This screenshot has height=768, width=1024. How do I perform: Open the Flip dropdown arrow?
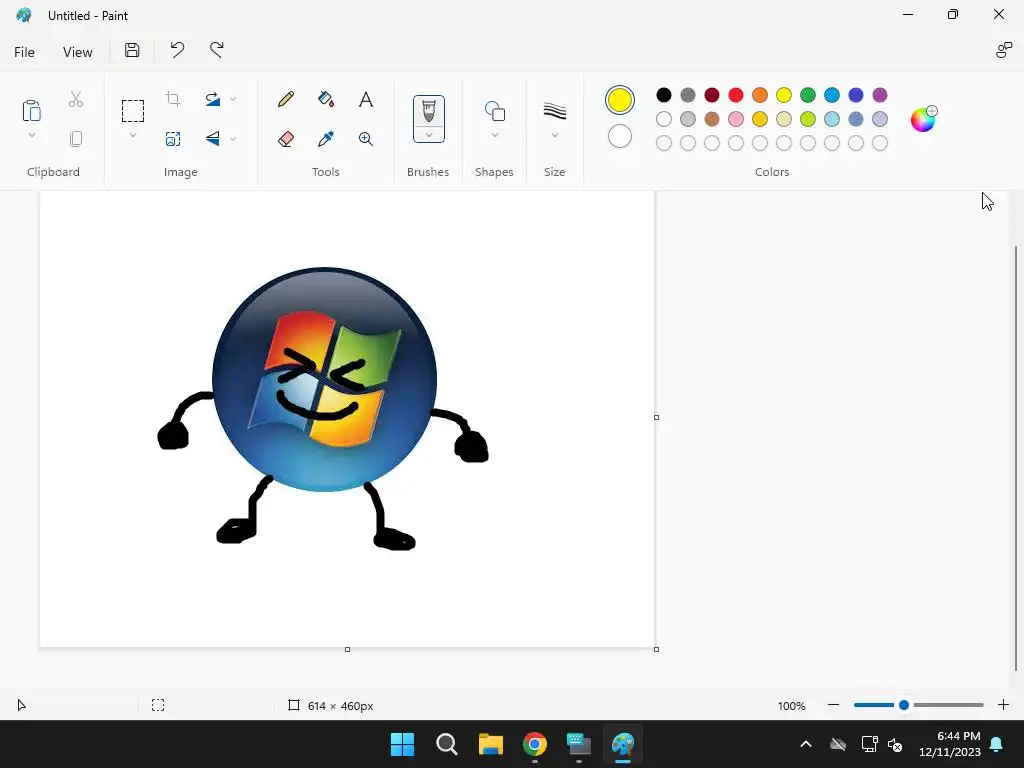point(233,139)
